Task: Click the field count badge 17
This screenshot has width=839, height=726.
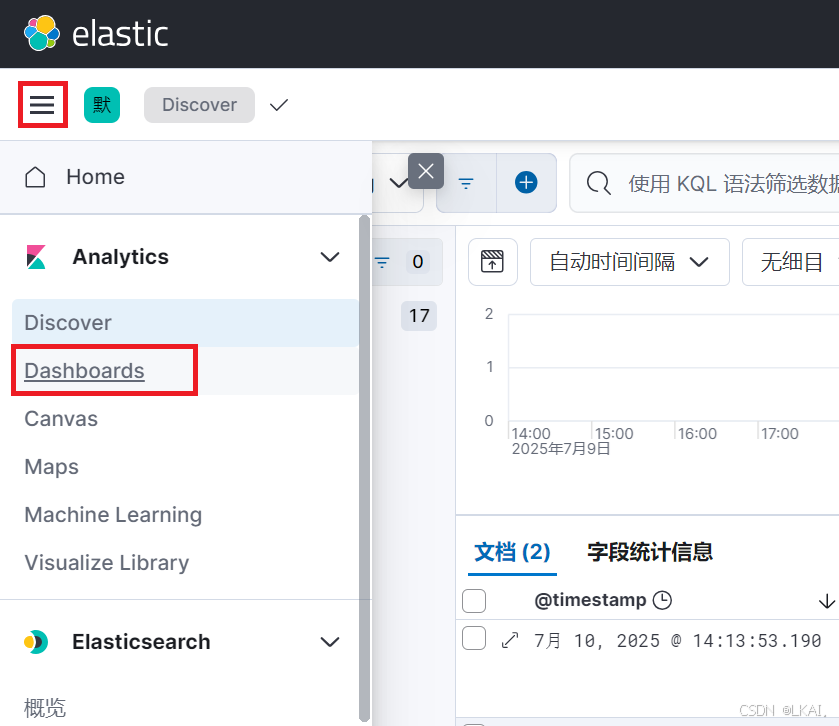Action: tap(419, 316)
